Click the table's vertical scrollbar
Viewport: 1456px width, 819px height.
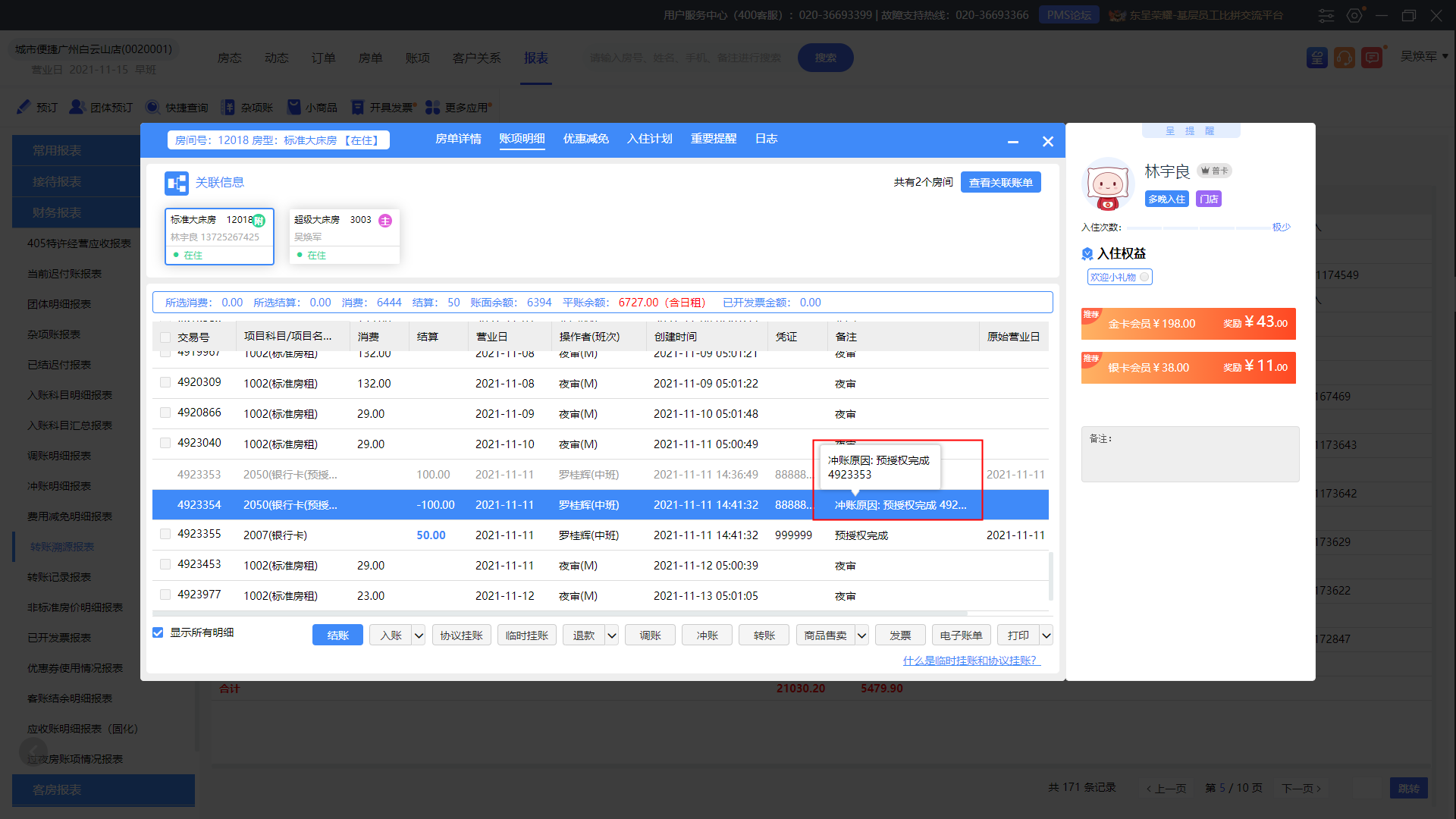1051,576
